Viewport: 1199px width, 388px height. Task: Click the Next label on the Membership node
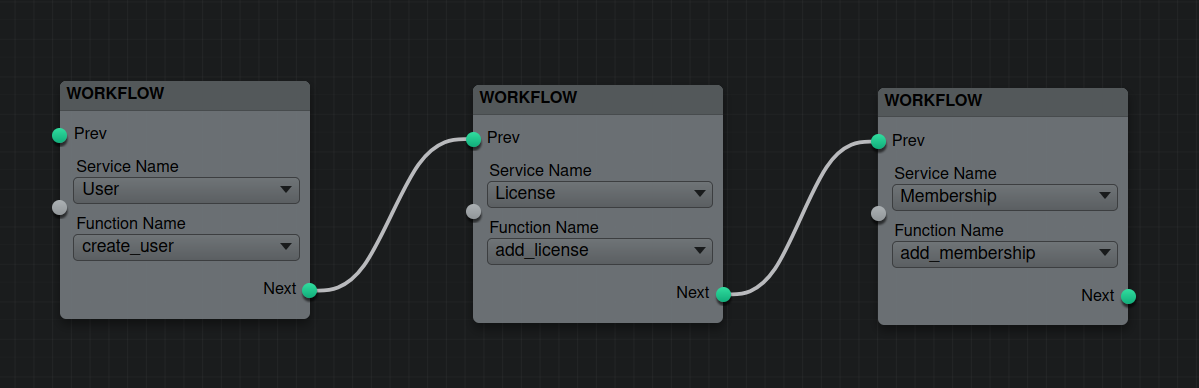point(1098,296)
